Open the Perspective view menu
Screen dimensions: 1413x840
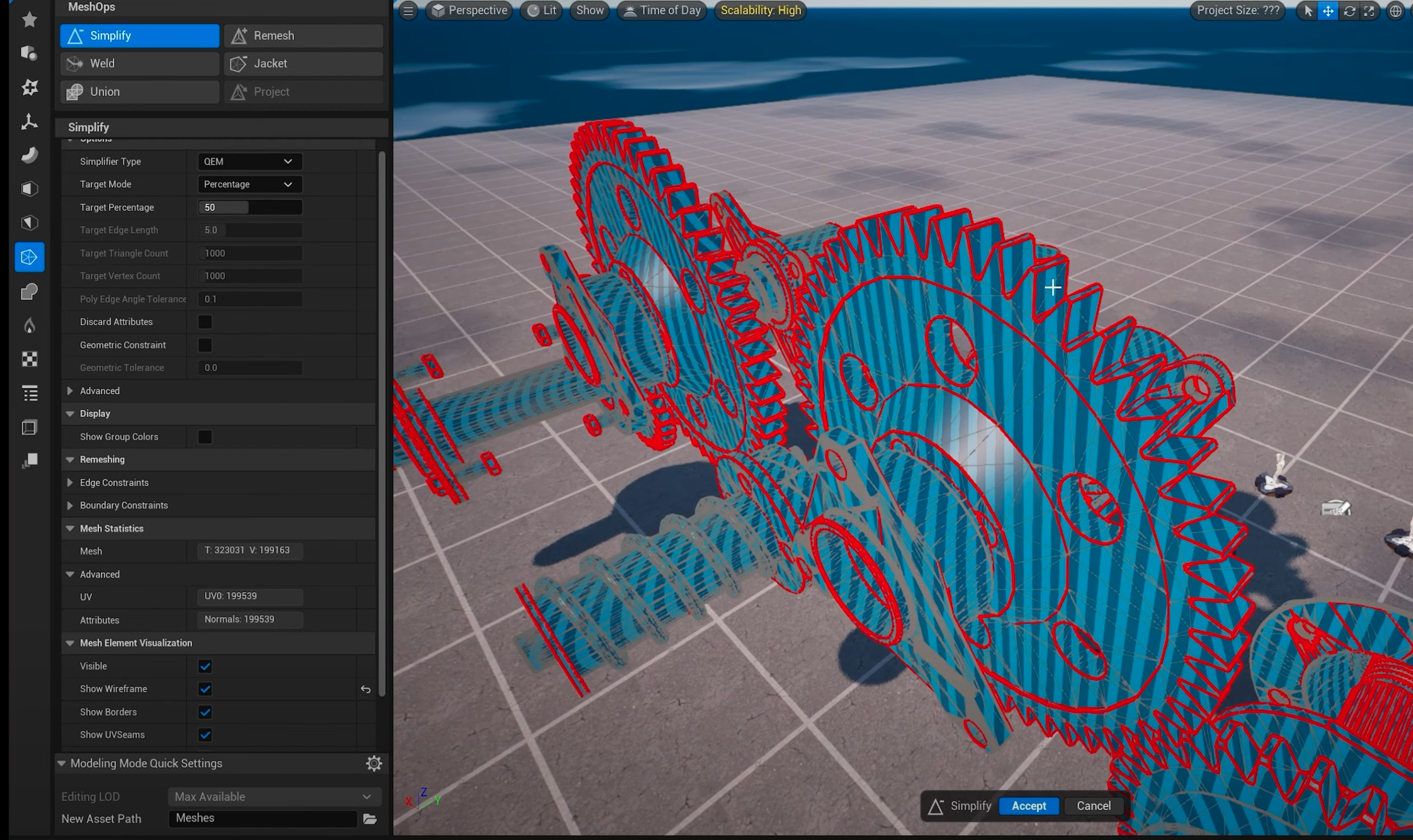point(469,11)
